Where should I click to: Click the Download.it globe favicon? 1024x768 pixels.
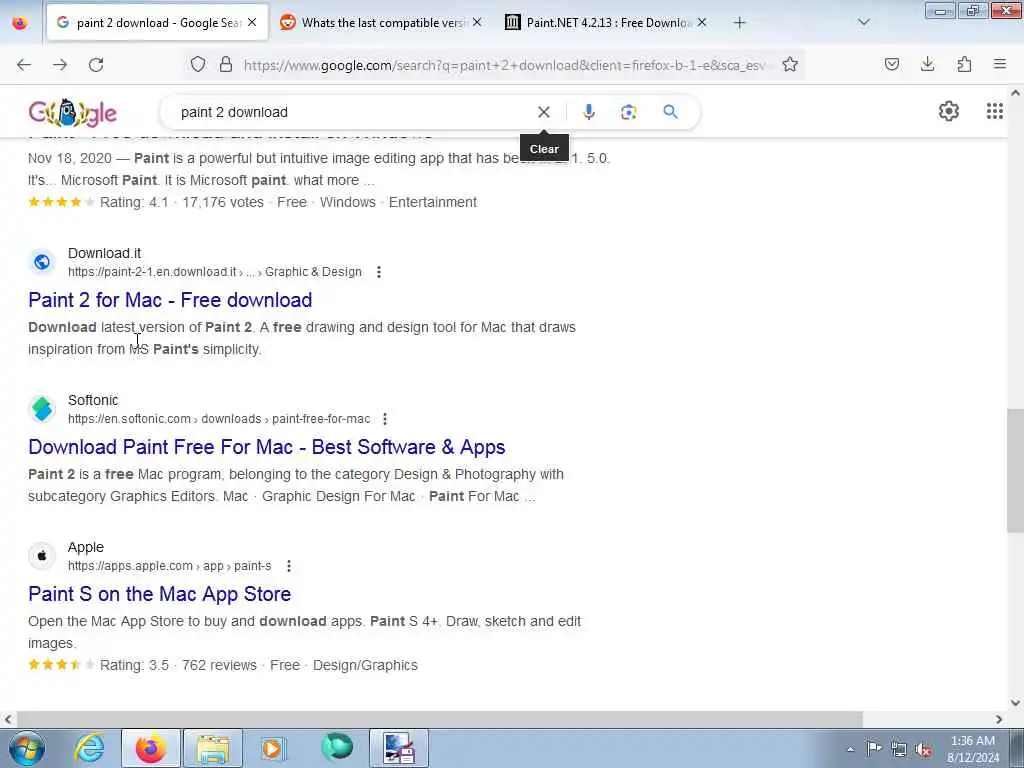[42, 262]
